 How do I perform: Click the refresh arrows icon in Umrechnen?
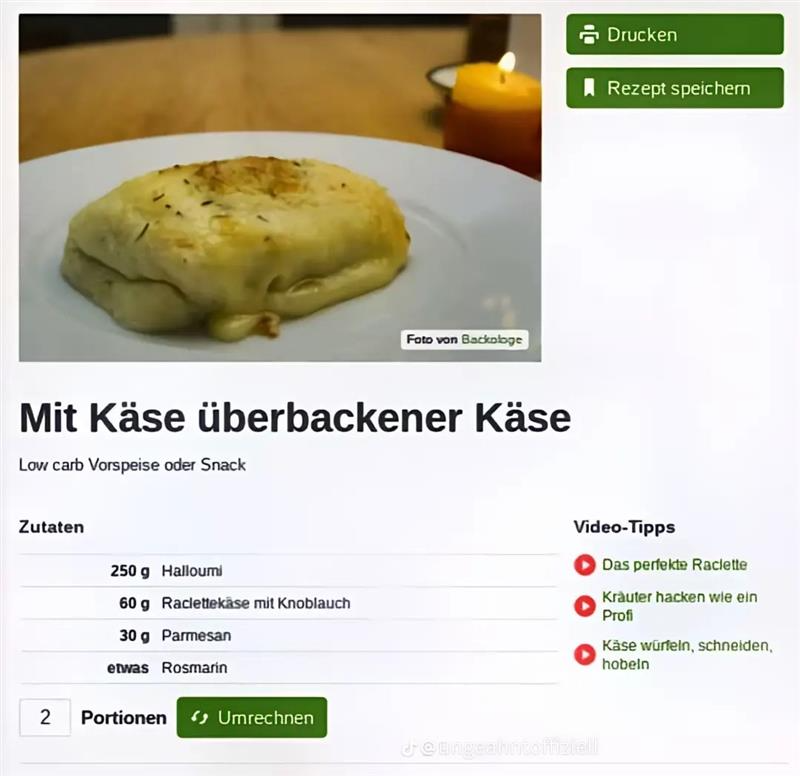(x=199, y=718)
